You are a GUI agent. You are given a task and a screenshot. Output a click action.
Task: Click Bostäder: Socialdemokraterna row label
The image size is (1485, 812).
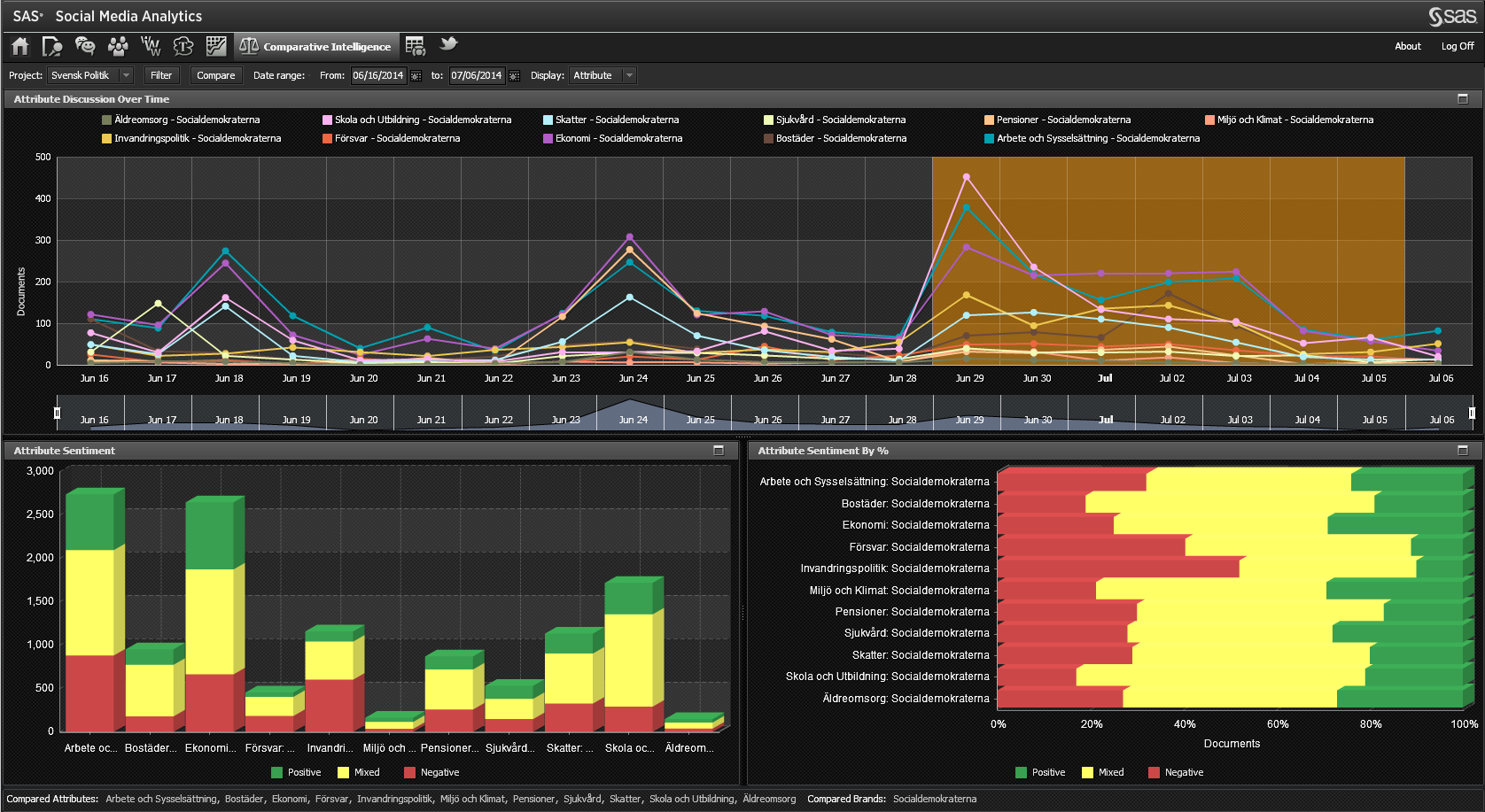pyautogui.click(x=915, y=504)
